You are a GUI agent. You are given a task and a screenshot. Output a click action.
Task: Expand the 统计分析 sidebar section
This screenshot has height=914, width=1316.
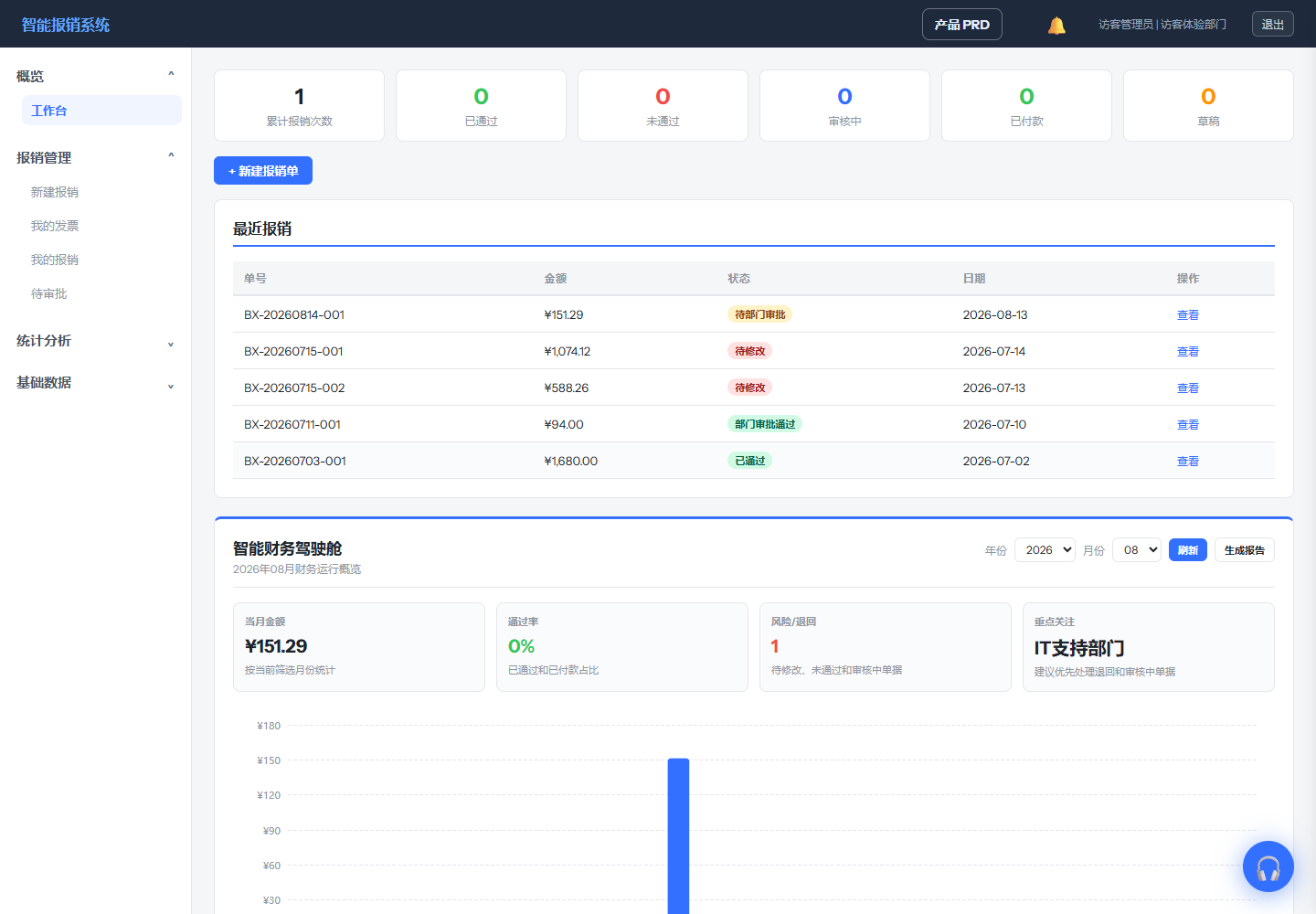click(x=95, y=341)
